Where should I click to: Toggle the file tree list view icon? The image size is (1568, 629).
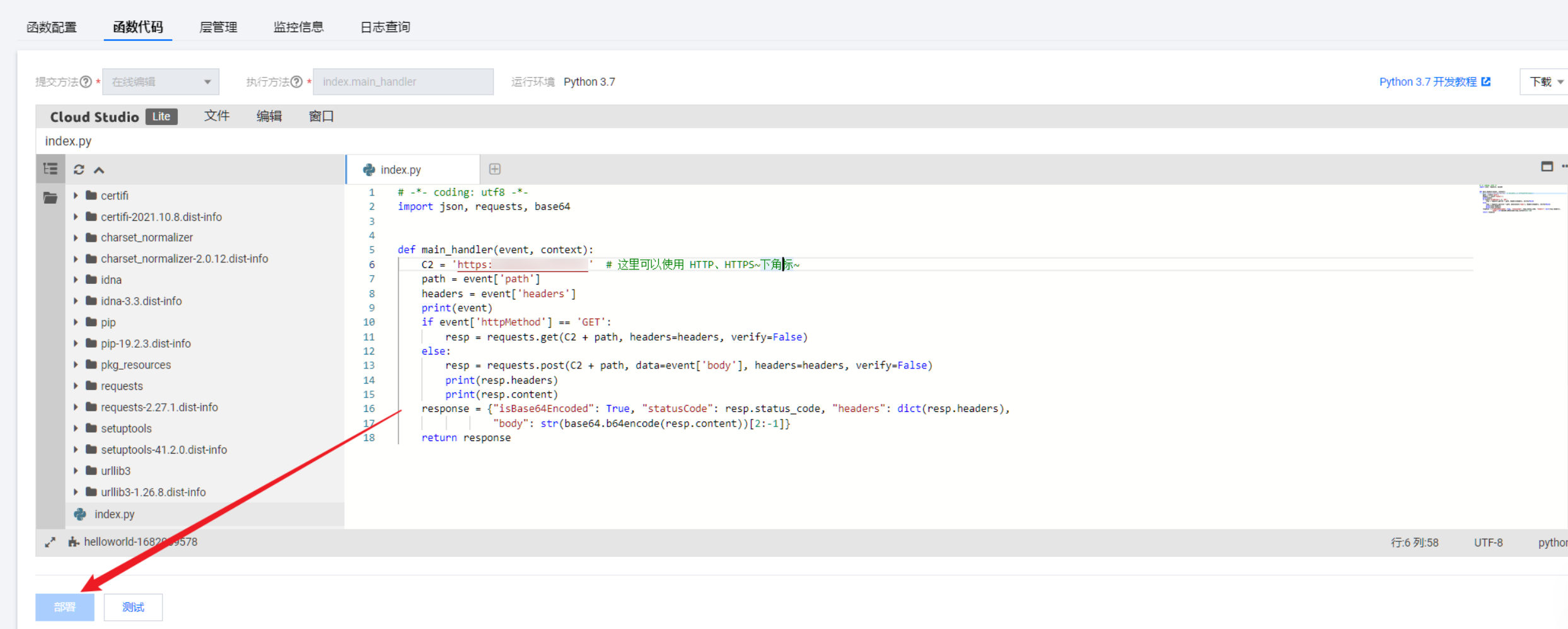(x=50, y=169)
